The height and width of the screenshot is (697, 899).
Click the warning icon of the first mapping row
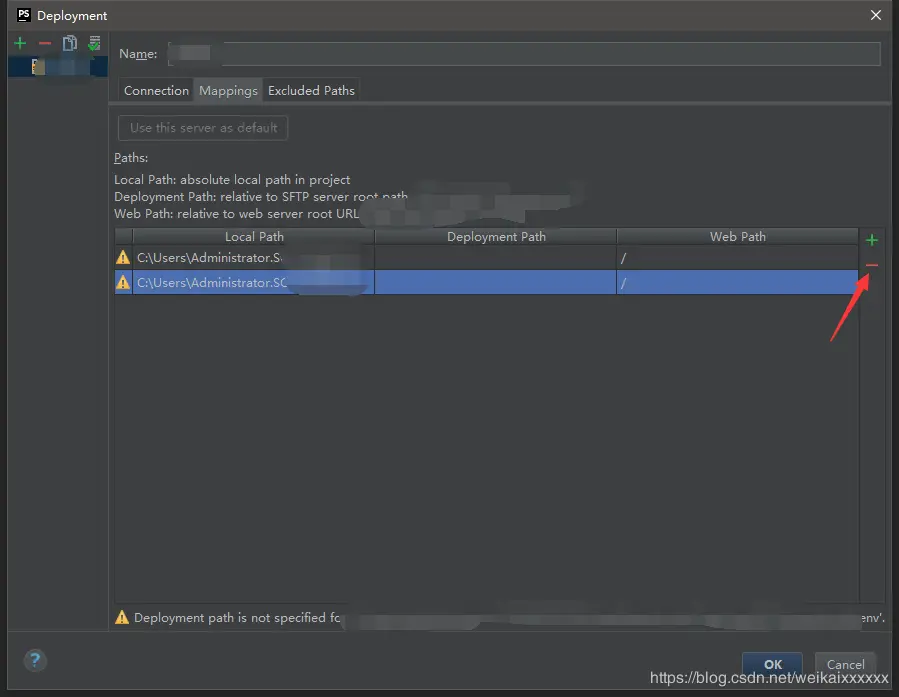123,257
